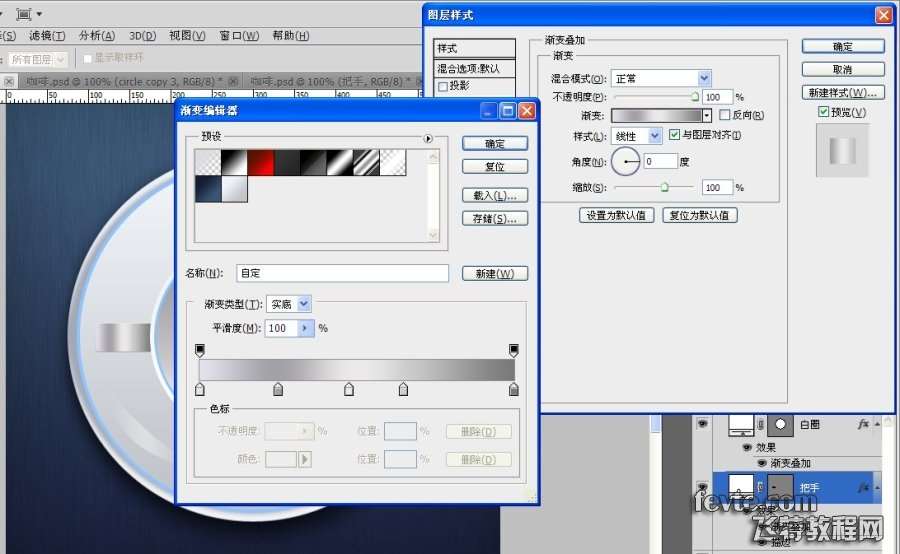Click the fx icon on 白圈 layer

(x=864, y=425)
